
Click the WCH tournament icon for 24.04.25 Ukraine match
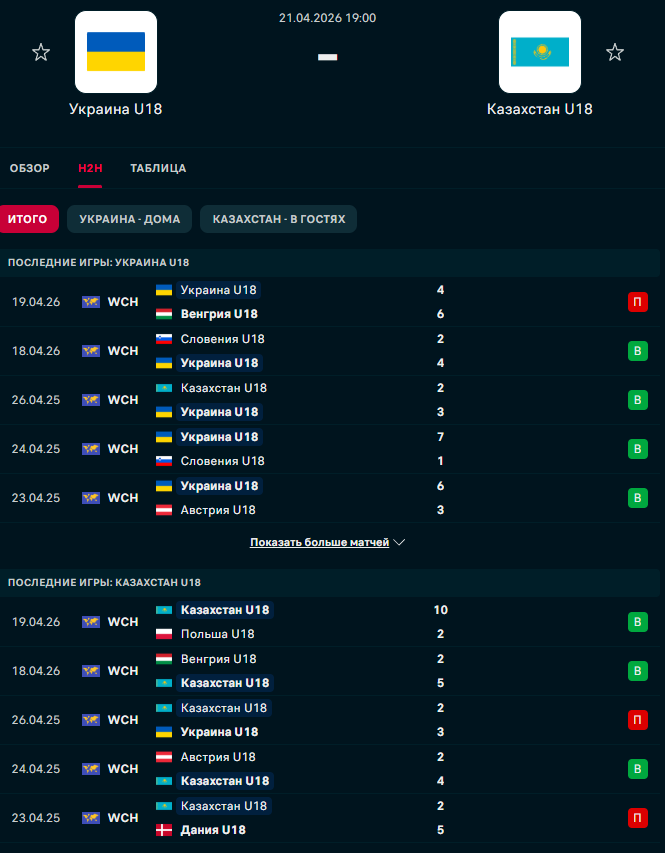[91, 449]
